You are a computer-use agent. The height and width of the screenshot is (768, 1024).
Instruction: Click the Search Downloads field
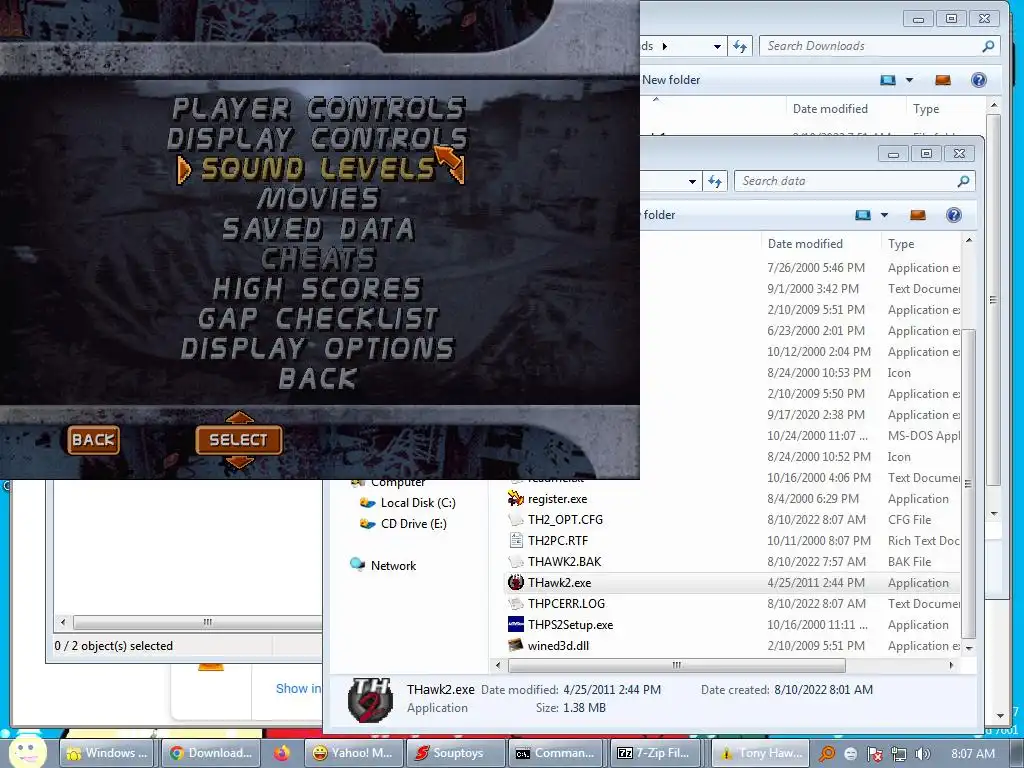(x=879, y=46)
